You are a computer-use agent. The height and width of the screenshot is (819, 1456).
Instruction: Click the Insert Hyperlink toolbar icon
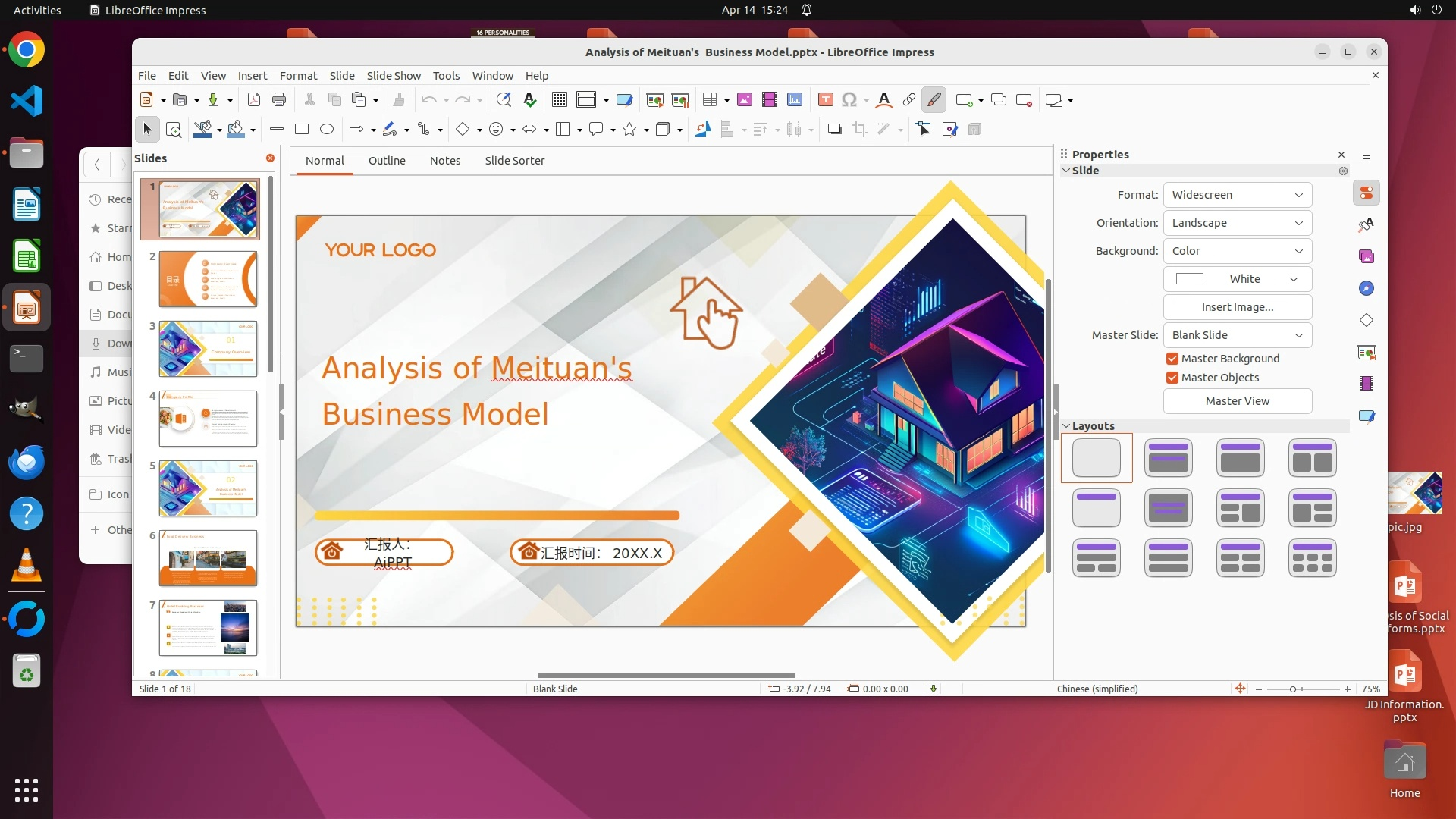[x=908, y=100]
